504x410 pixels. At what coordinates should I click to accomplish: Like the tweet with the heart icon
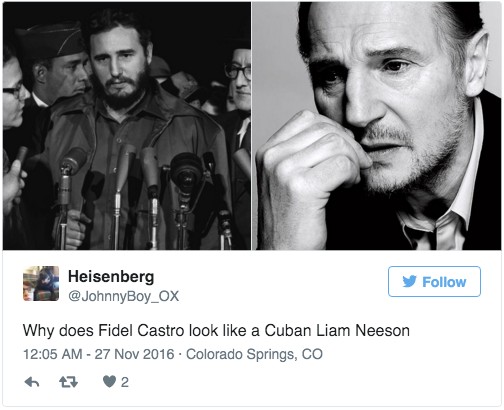pos(109,382)
